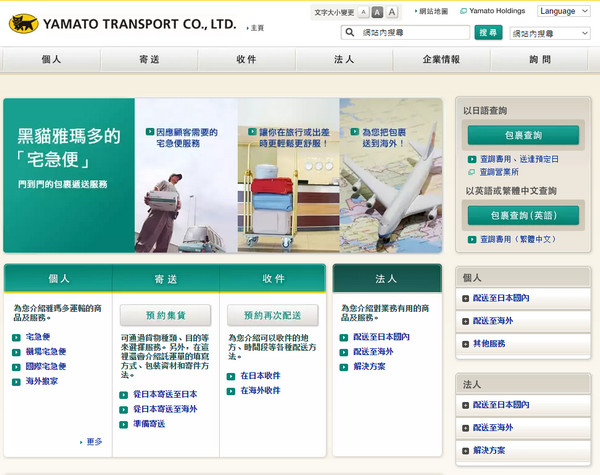Select the medium font size A icon
Screen dimensions: 600x475
[377, 12]
